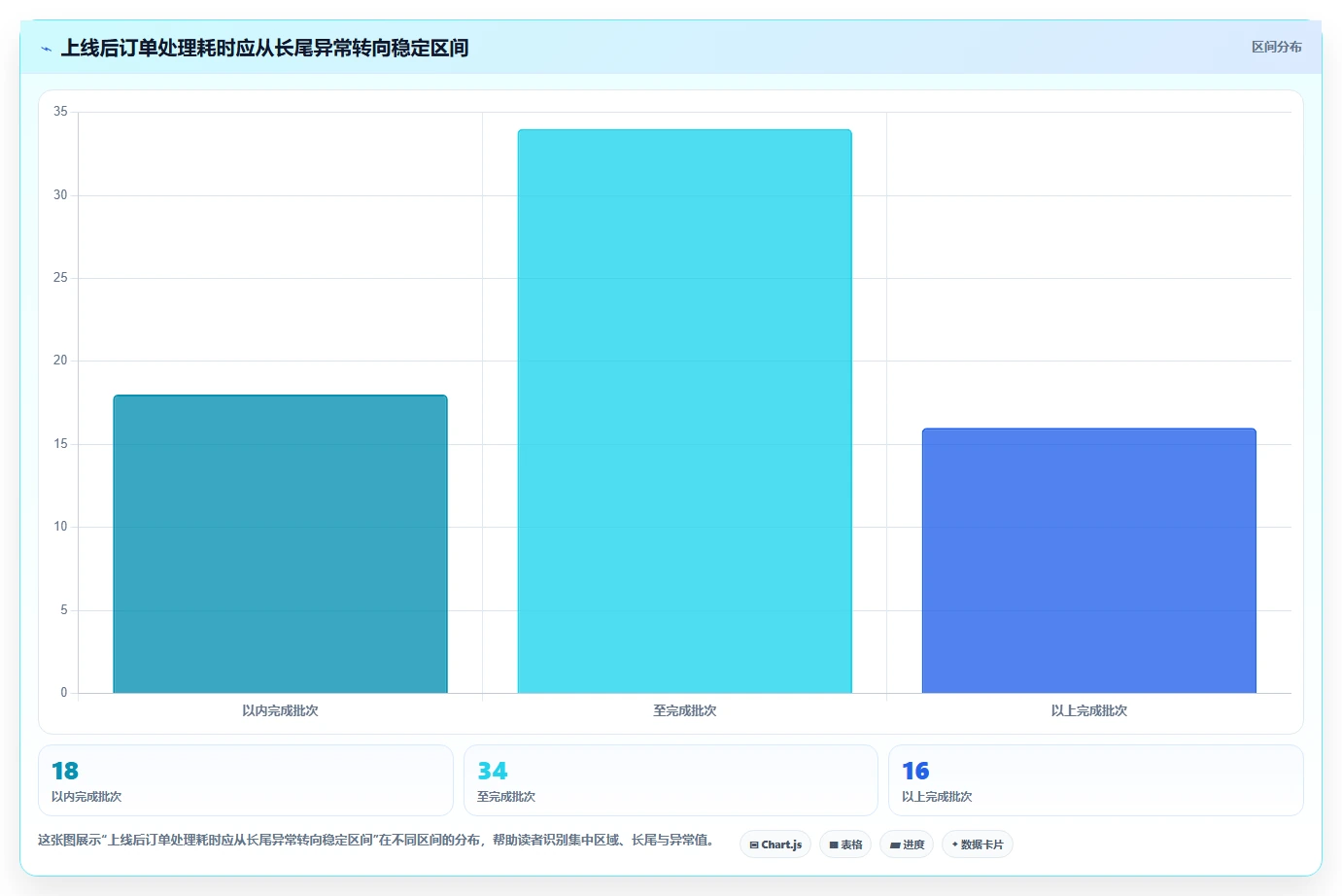Screen dimensions: 1342x896
Task: Click the 以内完成批次 caption under 18
Action: [x=86, y=797]
